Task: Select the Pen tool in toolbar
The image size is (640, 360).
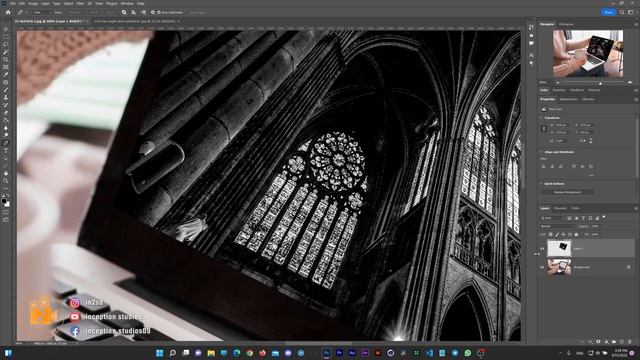Action: [x=6, y=143]
